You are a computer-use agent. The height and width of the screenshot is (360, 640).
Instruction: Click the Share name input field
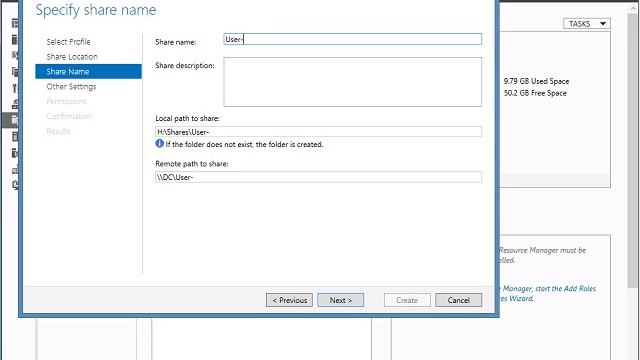pos(353,39)
